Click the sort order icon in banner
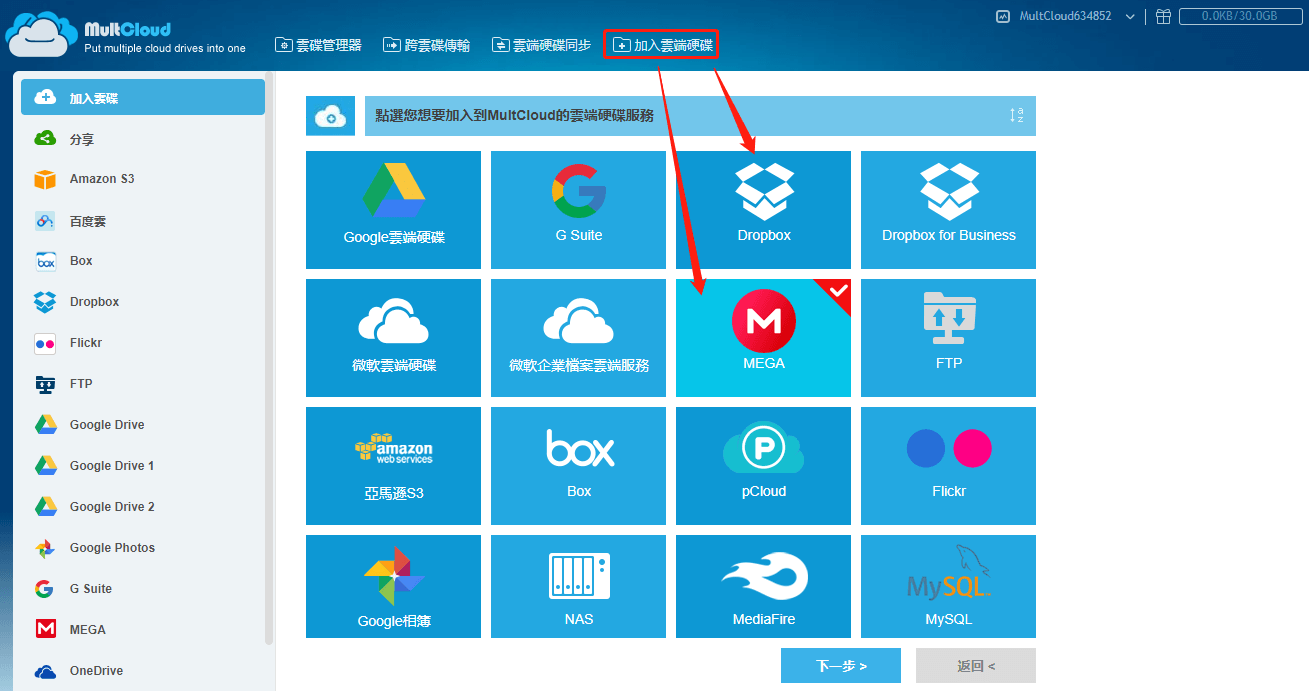The height and width of the screenshot is (691, 1309). [1017, 115]
